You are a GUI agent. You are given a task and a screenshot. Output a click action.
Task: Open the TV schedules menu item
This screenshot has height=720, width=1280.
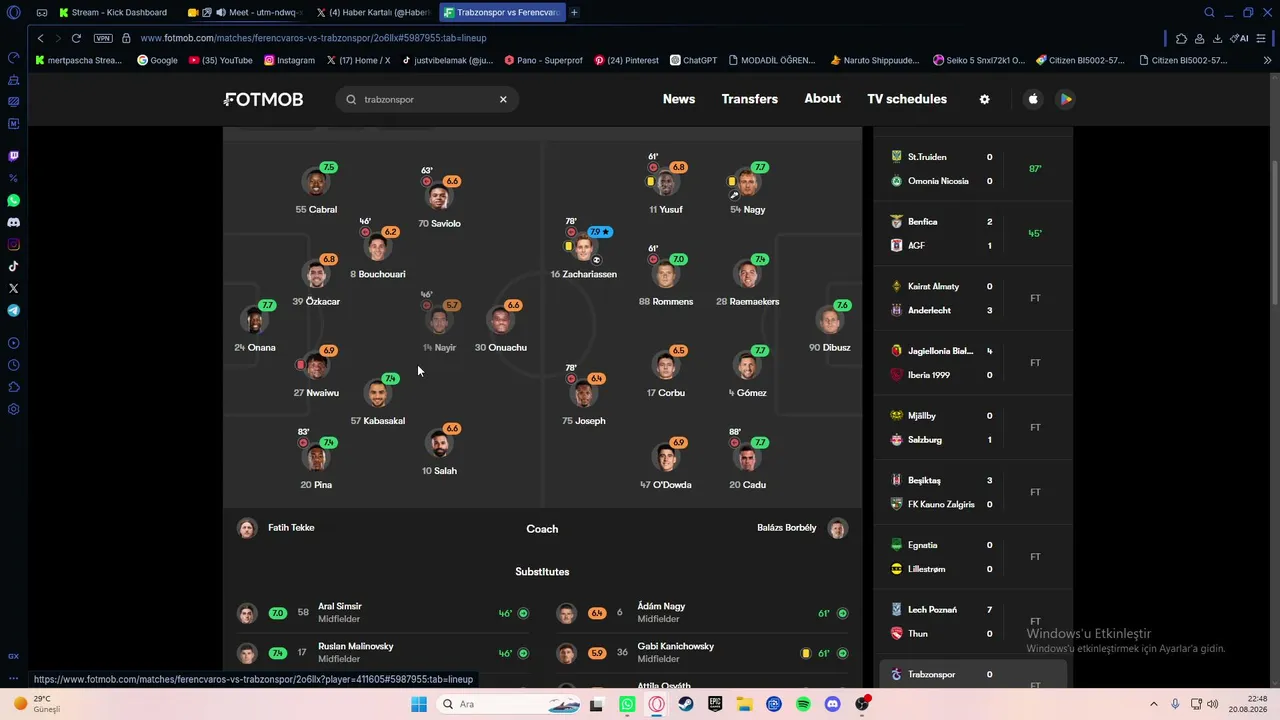click(x=907, y=99)
